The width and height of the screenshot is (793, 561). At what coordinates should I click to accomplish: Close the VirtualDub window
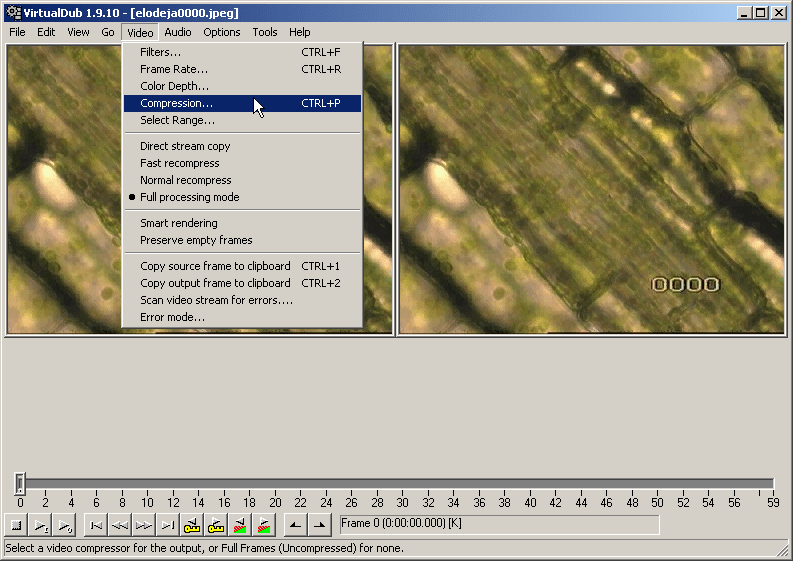(x=779, y=13)
